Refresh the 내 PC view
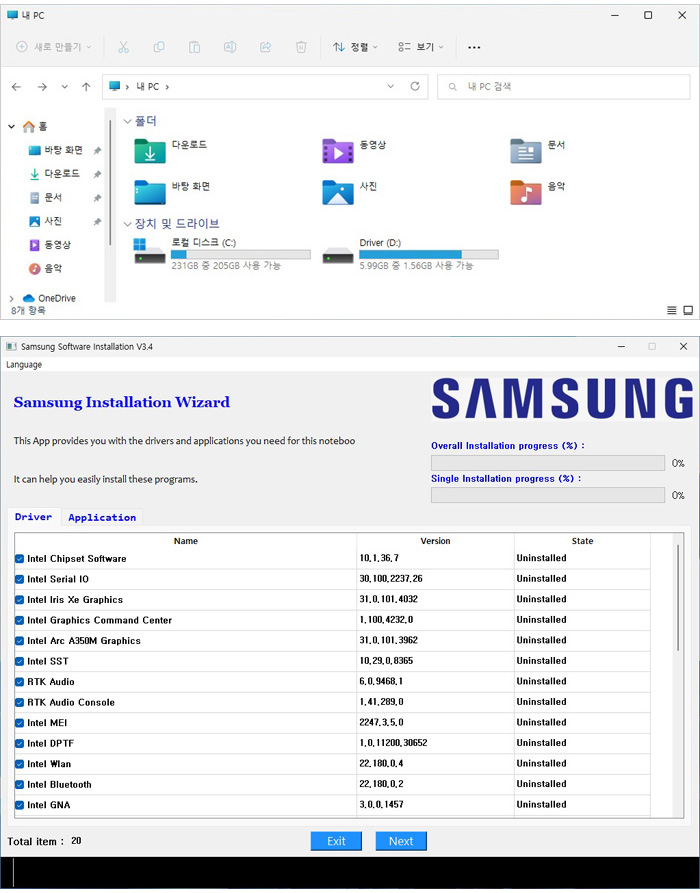The width and height of the screenshot is (700, 893). click(x=415, y=86)
